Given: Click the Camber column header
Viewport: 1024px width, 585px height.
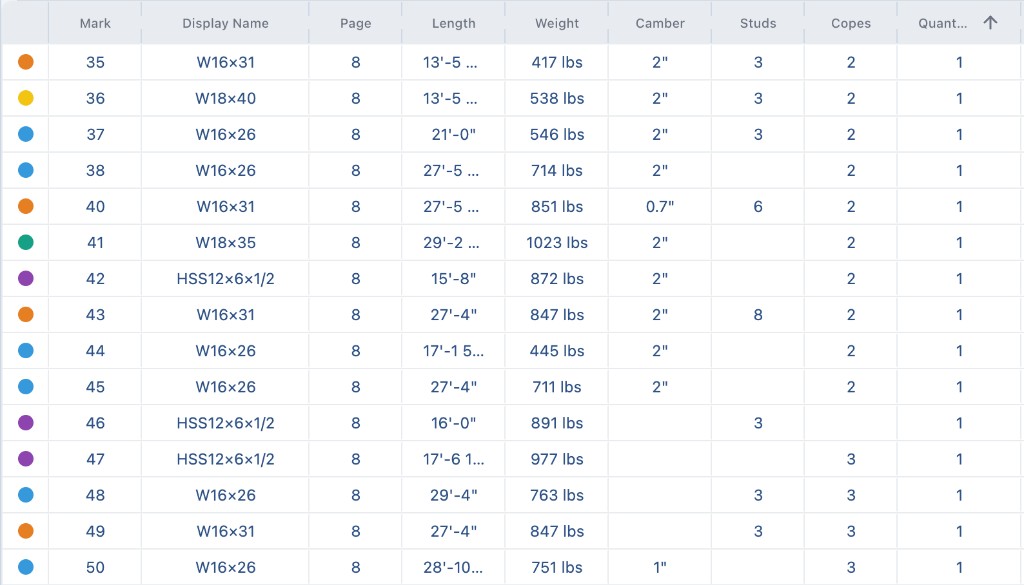Looking at the screenshot, I should coord(660,24).
